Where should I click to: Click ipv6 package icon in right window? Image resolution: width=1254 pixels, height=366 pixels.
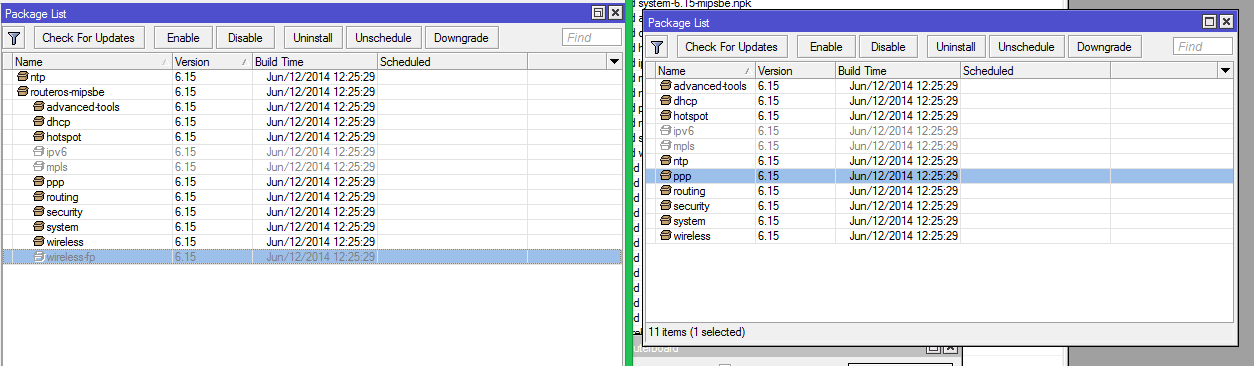pyautogui.click(x=666, y=131)
